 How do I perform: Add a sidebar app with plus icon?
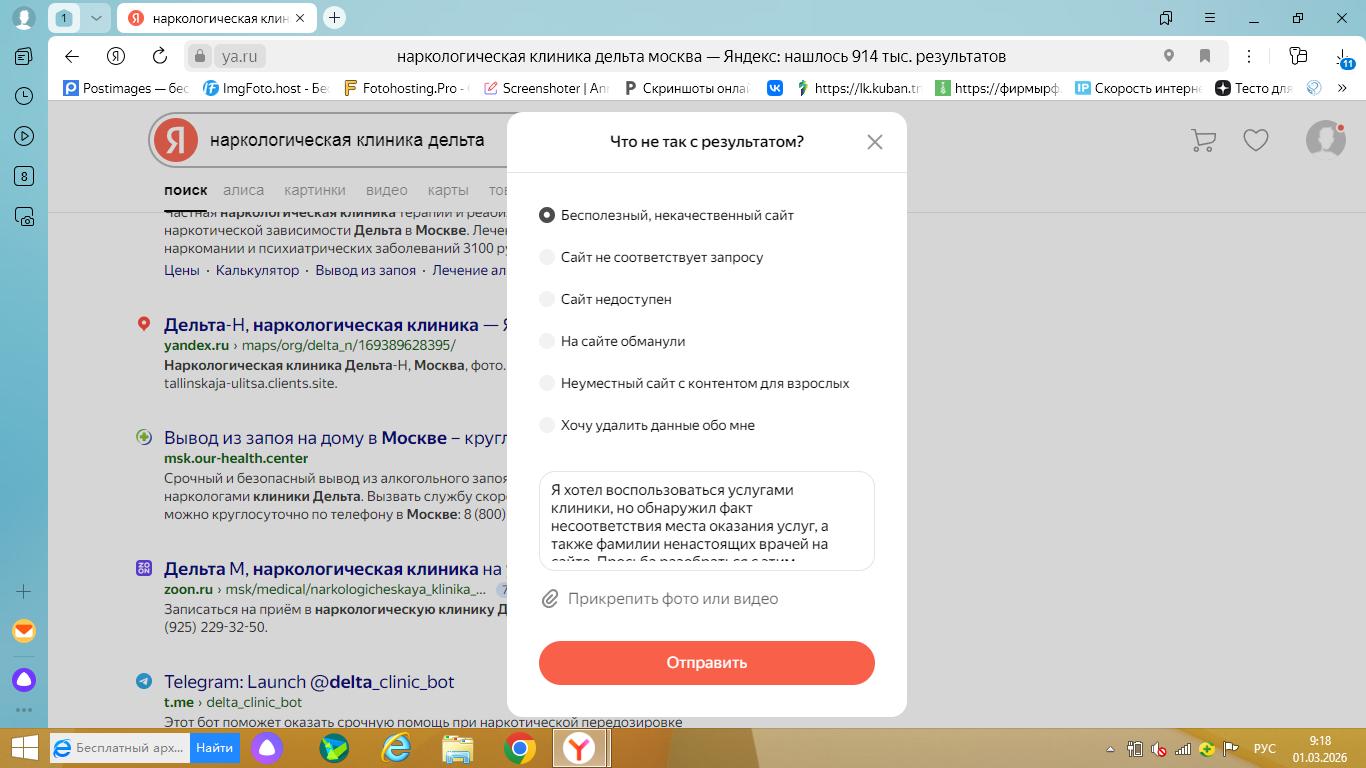point(24,591)
